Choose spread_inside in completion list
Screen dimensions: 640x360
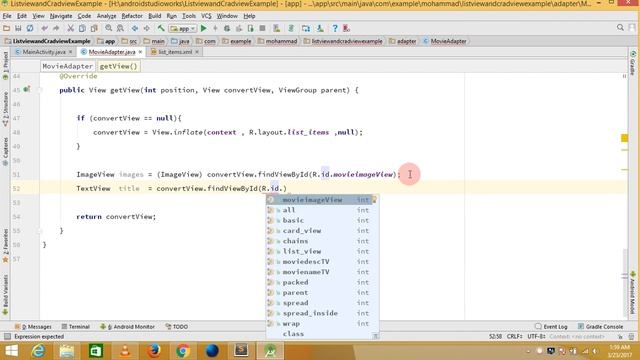(x=322, y=313)
